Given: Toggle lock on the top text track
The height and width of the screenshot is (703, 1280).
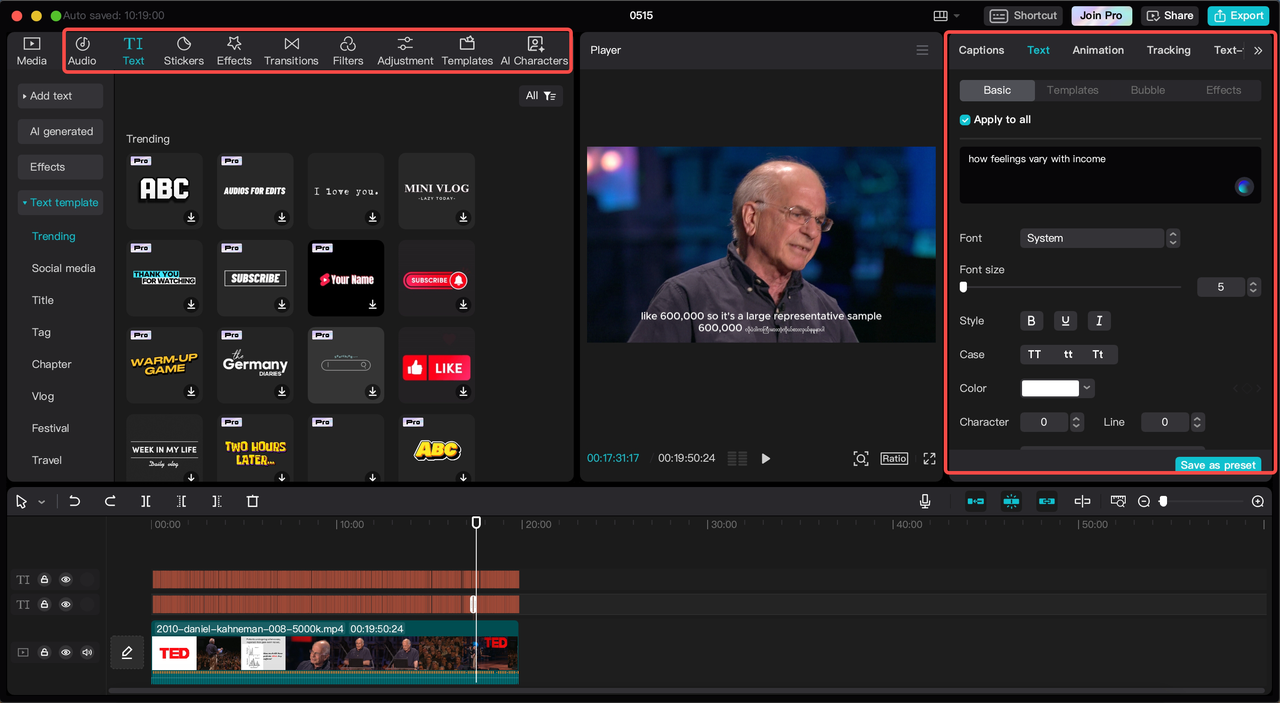Looking at the screenshot, I should 44,579.
